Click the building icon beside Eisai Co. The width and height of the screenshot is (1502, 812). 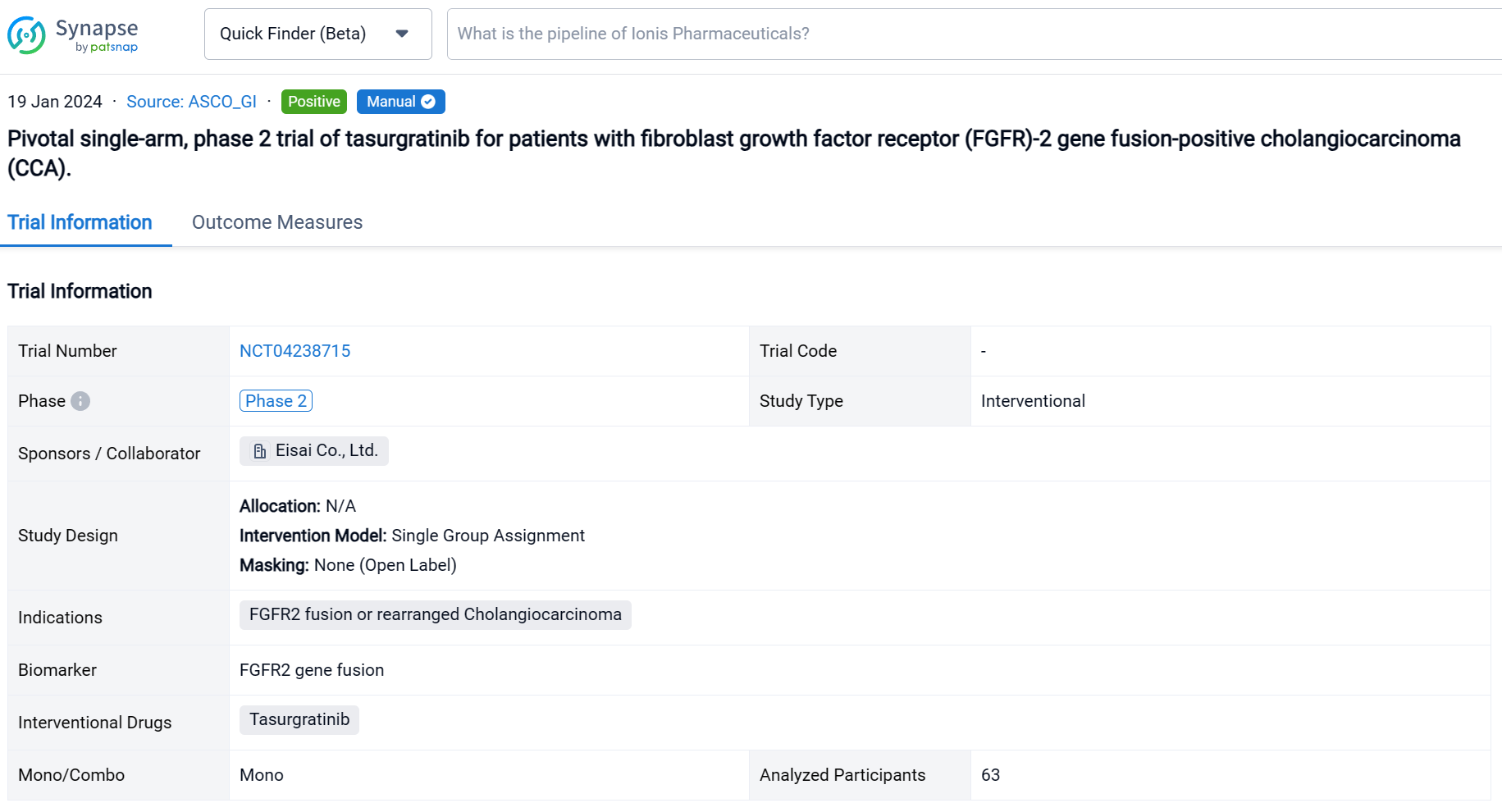point(260,451)
